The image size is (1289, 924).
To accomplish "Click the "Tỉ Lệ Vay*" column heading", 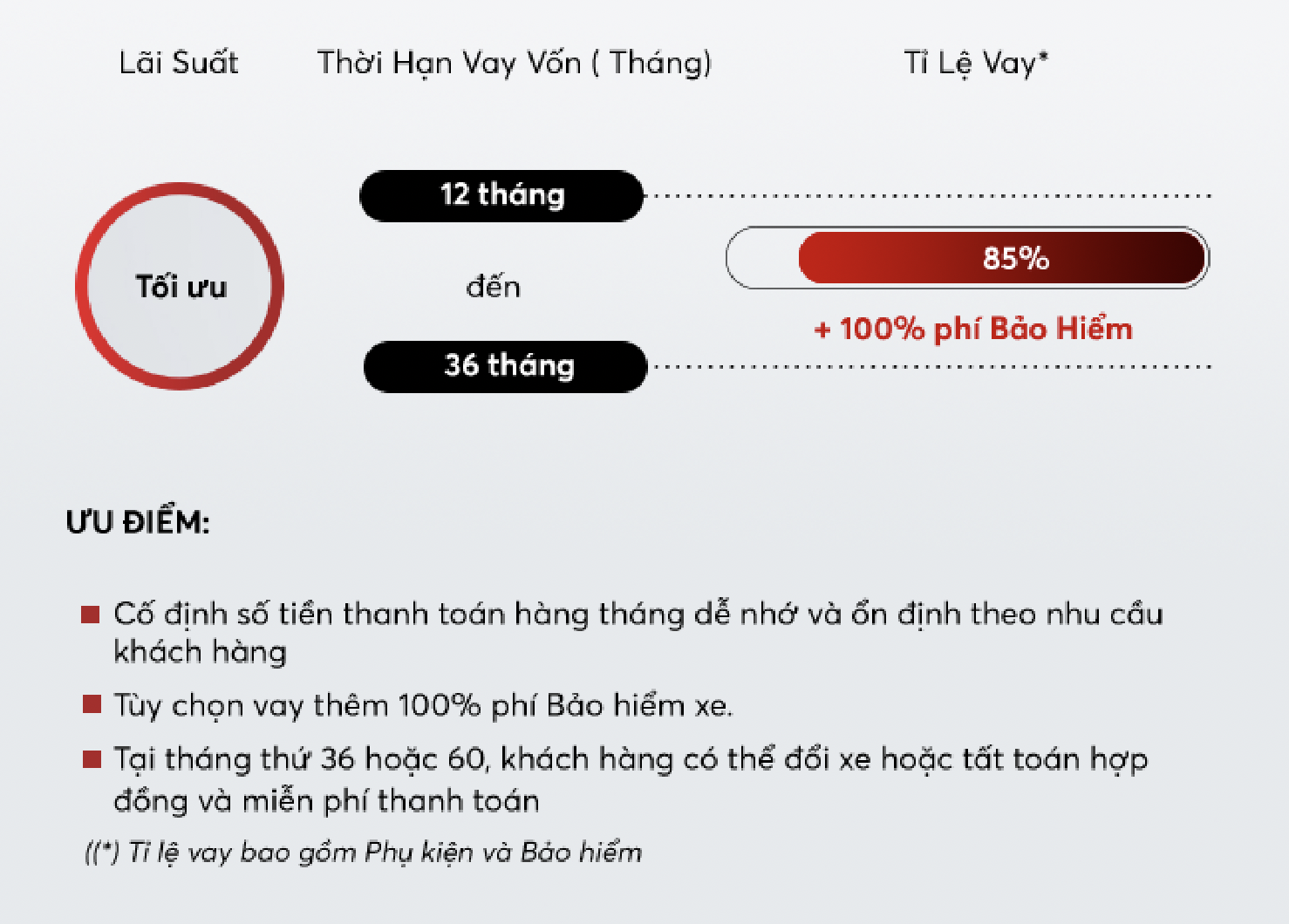I will tap(975, 63).
